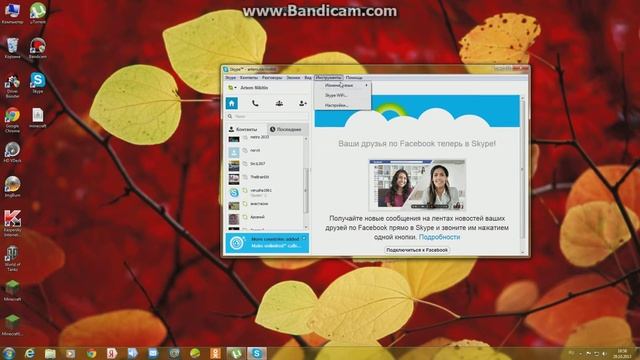Switch to Skype in the taskbar
This screenshot has height=360, width=640.
click(257, 353)
